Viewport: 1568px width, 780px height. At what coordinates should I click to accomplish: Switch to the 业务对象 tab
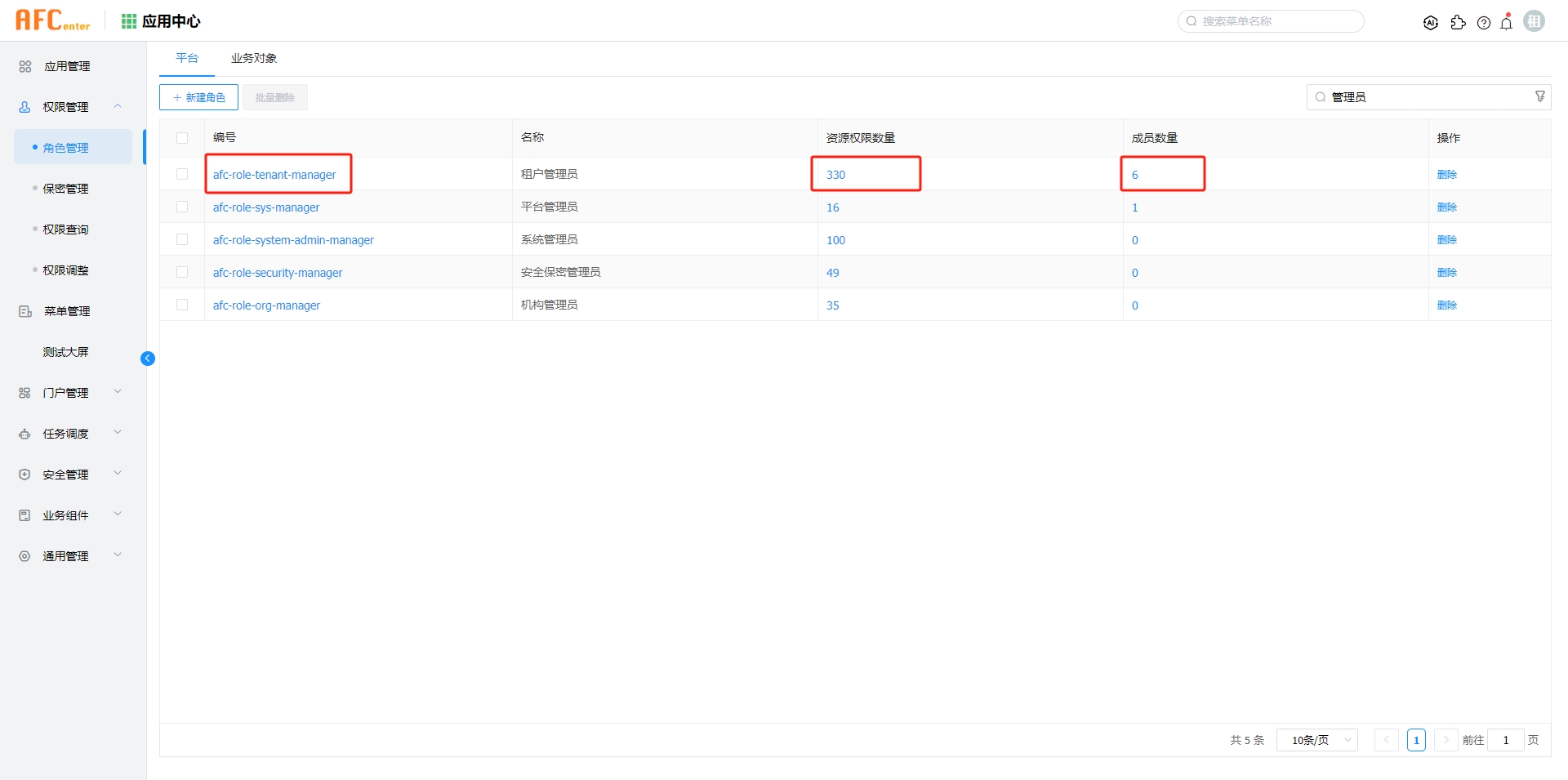253,58
